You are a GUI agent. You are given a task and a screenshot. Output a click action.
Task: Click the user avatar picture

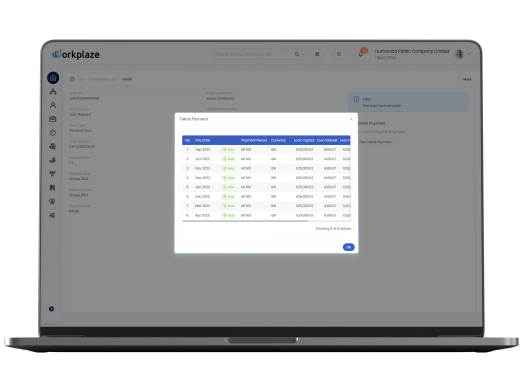459,54
